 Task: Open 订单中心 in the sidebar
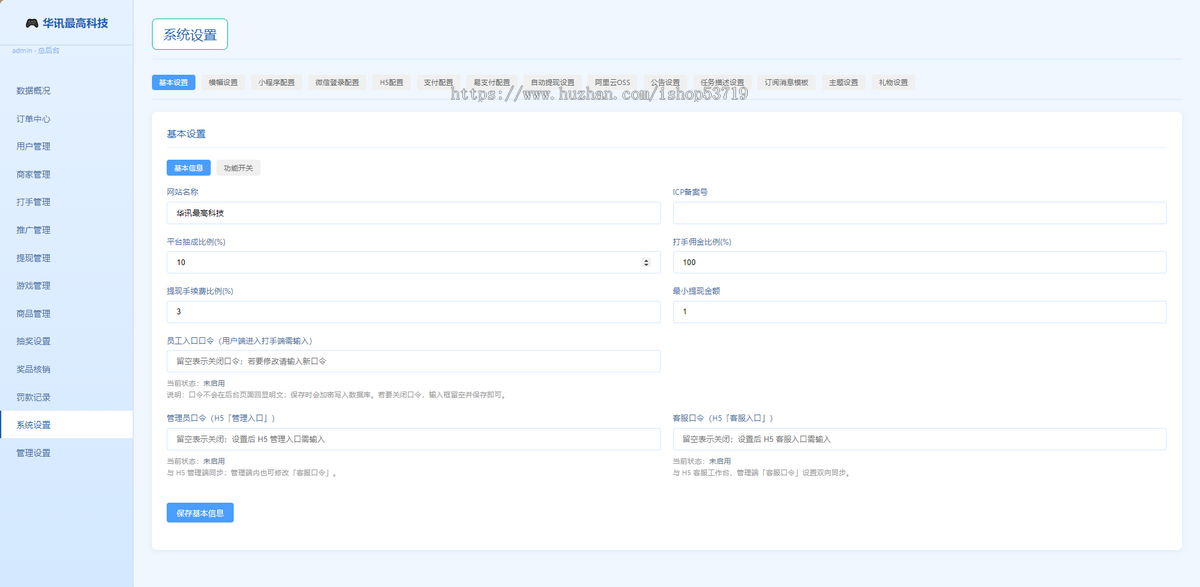pyautogui.click(x=66, y=119)
